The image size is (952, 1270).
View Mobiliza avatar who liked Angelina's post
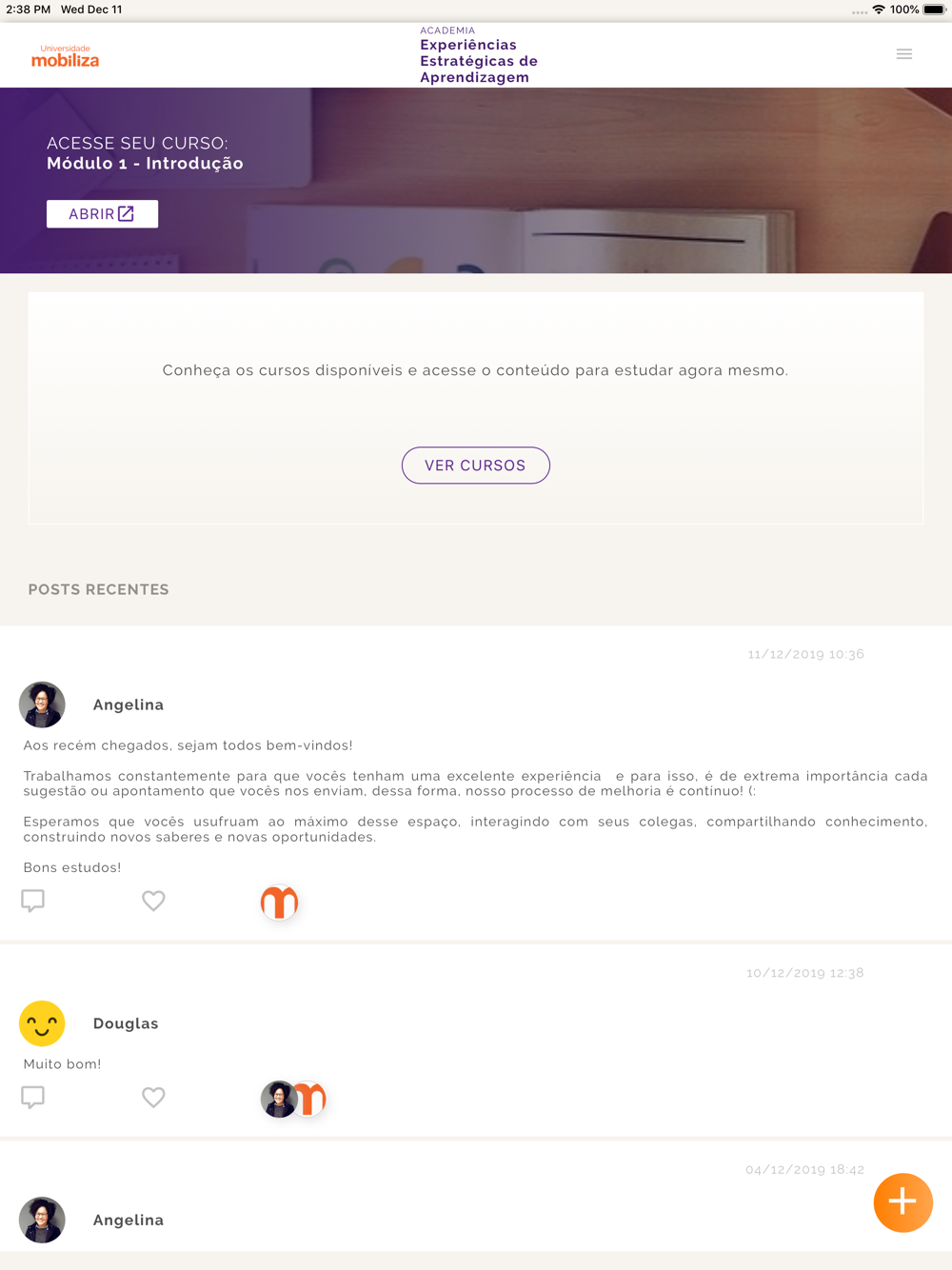click(279, 902)
